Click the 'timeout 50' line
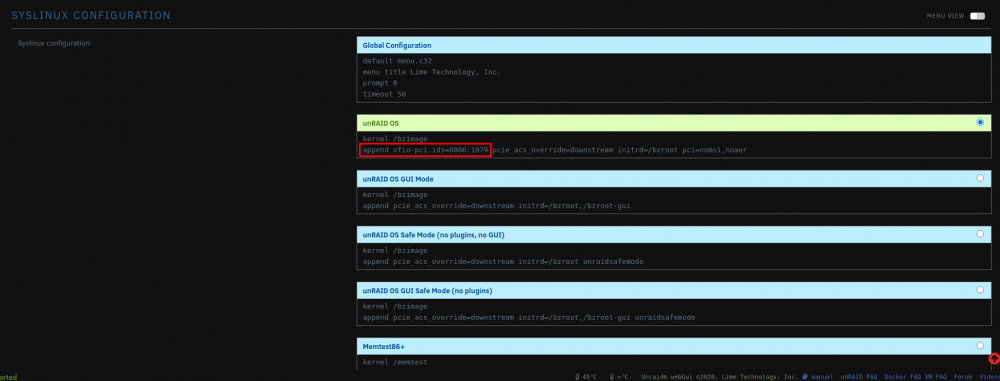The width and height of the screenshot is (1000, 381). pos(385,94)
